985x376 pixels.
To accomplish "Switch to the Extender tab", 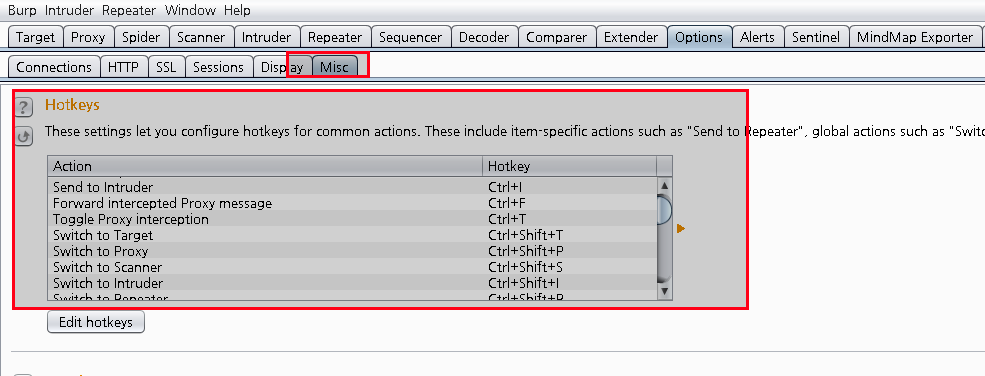I will click(x=631, y=37).
